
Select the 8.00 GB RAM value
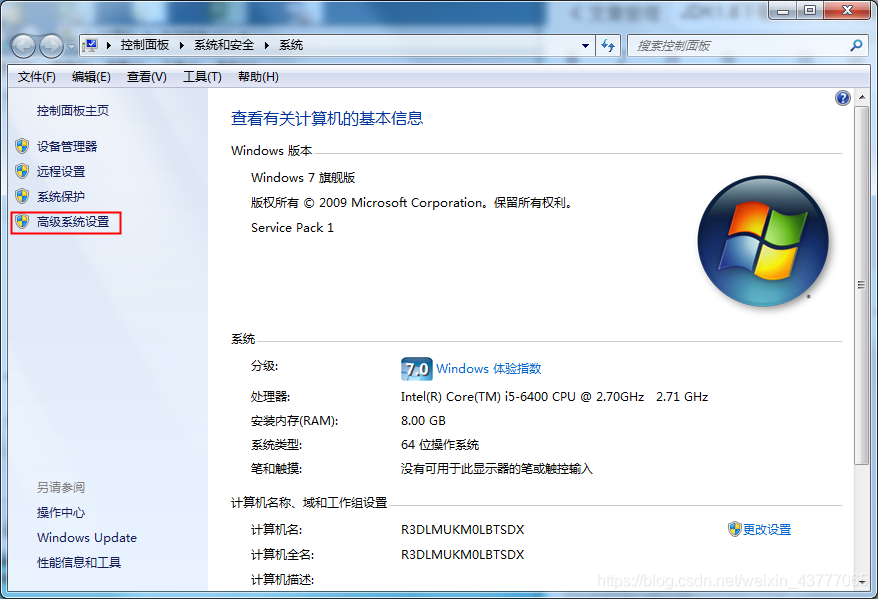(x=423, y=421)
